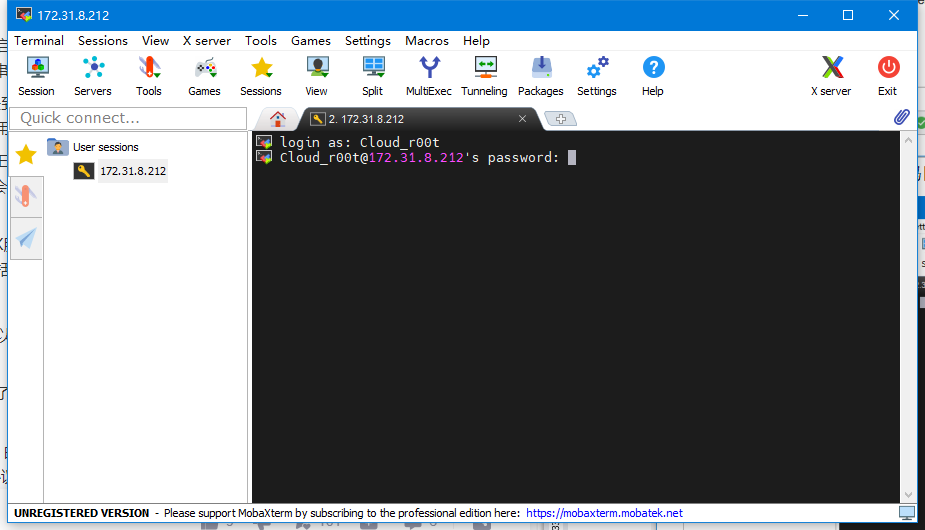This screenshot has width=925, height=530.
Task: Toggle the X server icon
Action: 831,76
